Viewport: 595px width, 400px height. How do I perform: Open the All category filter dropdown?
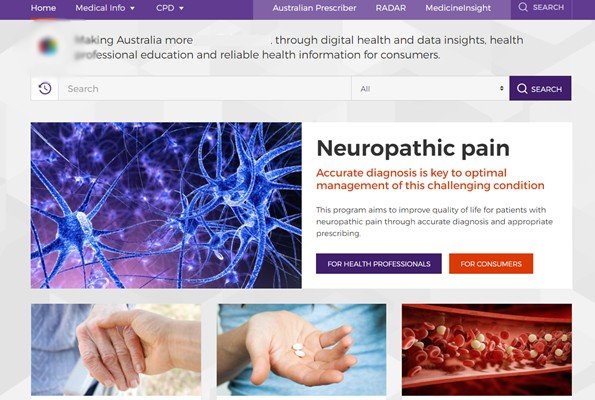pyautogui.click(x=430, y=88)
